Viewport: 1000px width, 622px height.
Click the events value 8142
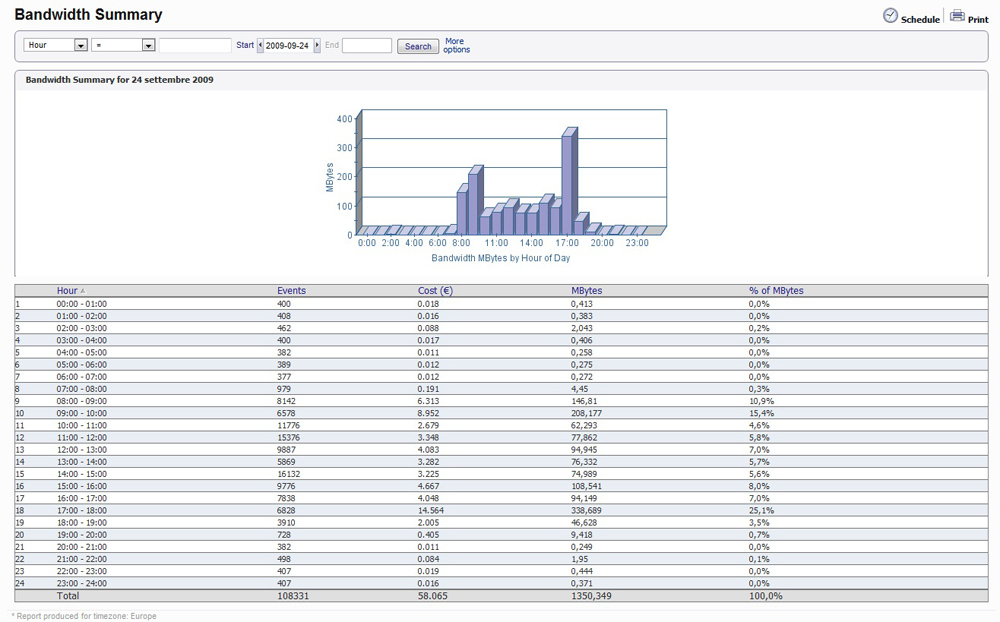pyautogui.click(x=286, y=401)
